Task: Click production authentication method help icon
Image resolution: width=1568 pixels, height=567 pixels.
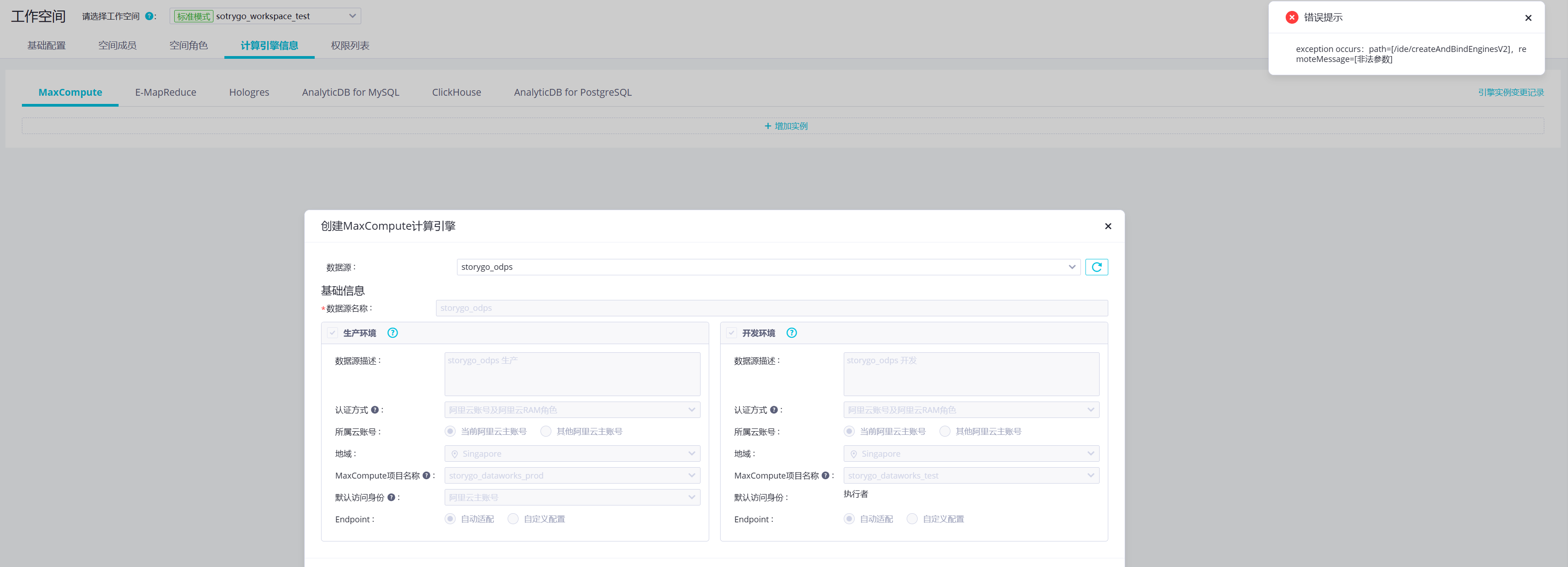Action: (375, 410)
